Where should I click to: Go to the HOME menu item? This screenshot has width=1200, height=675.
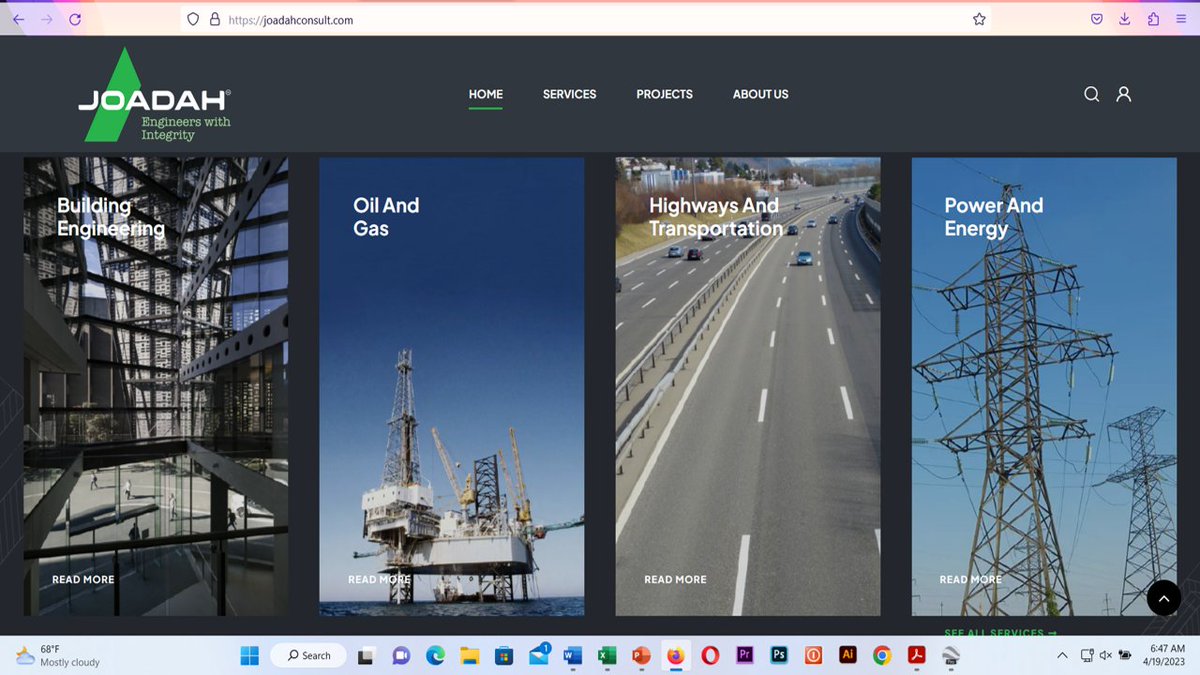tap(486, 94)
